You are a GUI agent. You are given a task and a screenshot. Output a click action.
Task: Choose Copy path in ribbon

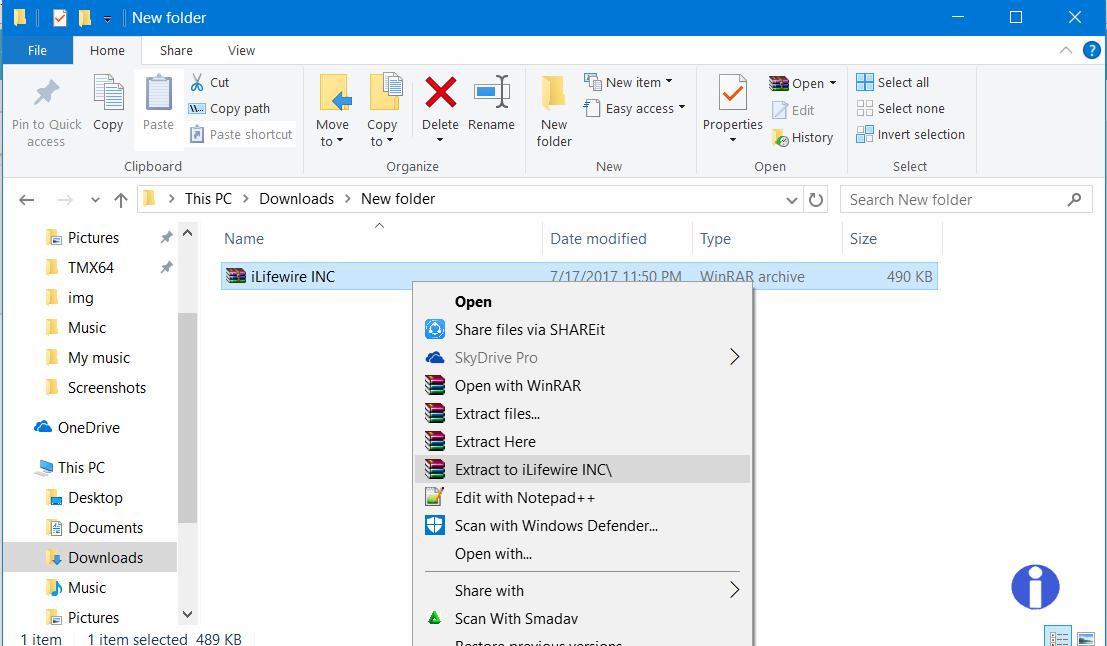click(x=229, y=109)
